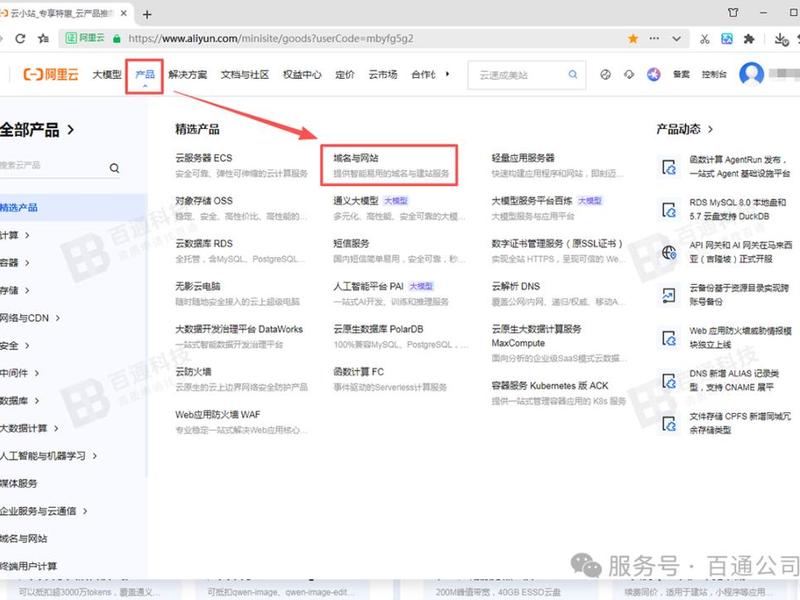Open a new browser tab
Viewport: 800px width, 600px height.
click(x=147, y=14)
